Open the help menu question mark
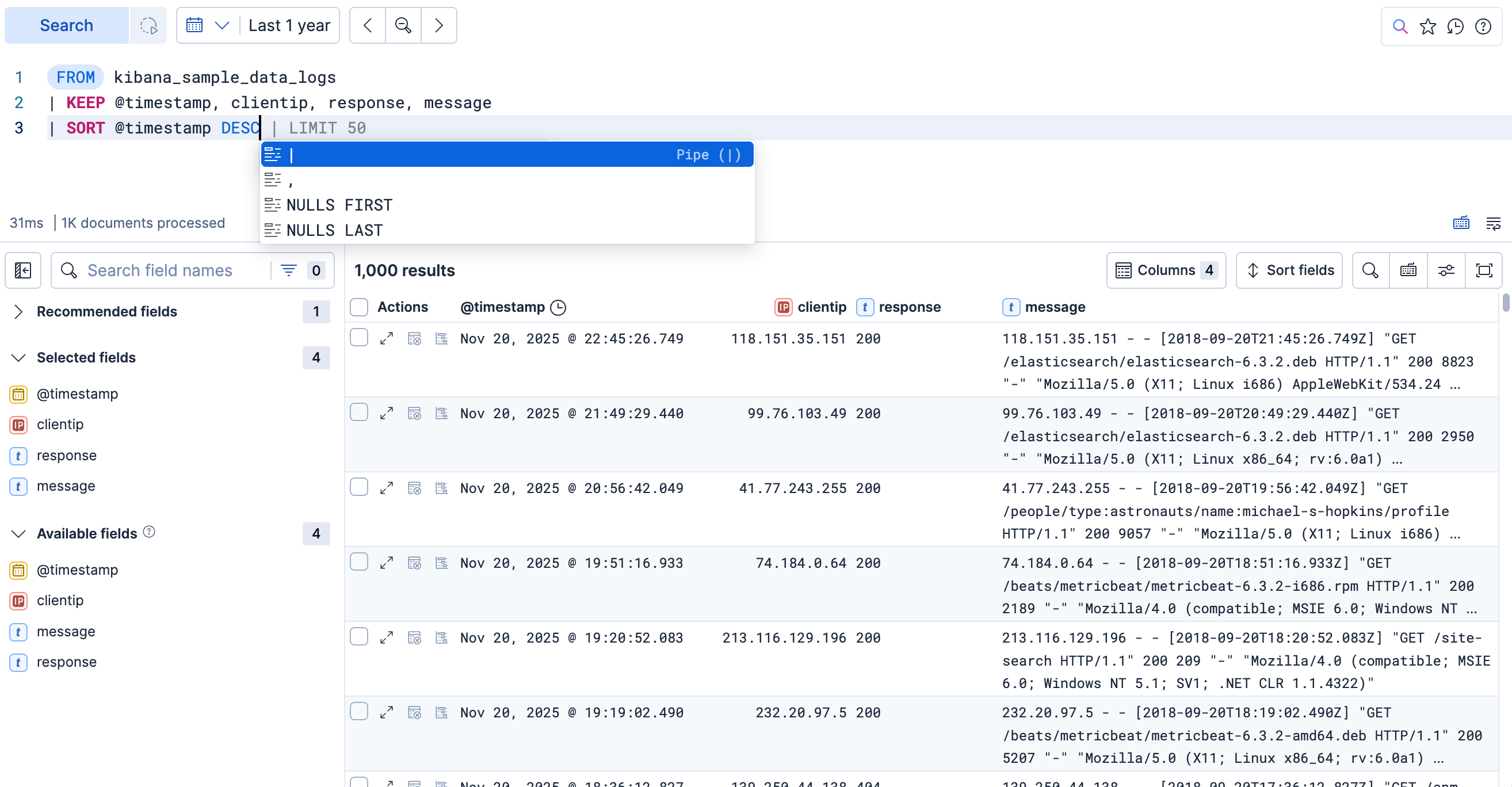Viewport: 1512px width, 787px height. pyautogui.click(x=1484, y=26)
